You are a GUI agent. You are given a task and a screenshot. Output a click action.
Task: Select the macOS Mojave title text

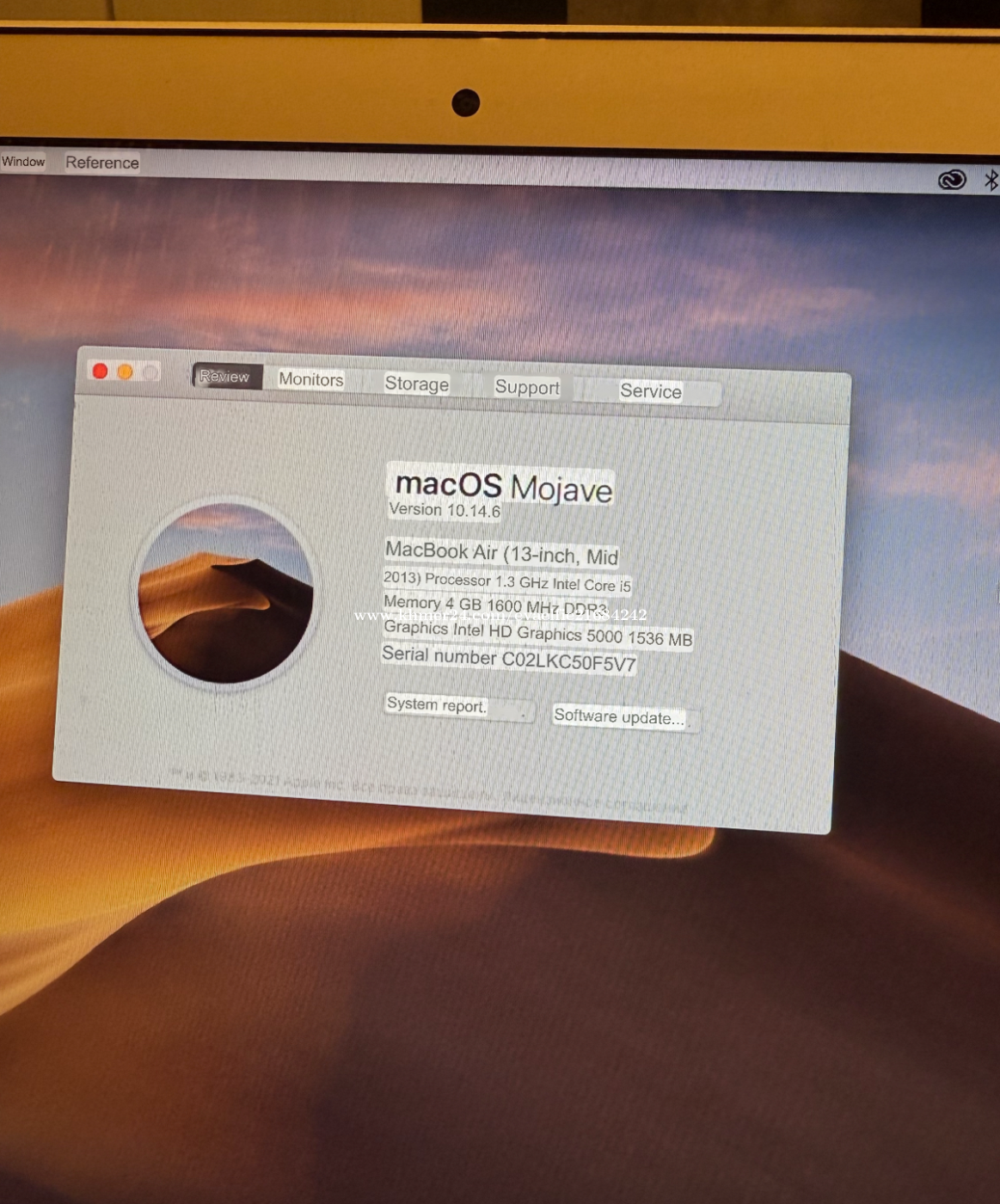(503, 487)
